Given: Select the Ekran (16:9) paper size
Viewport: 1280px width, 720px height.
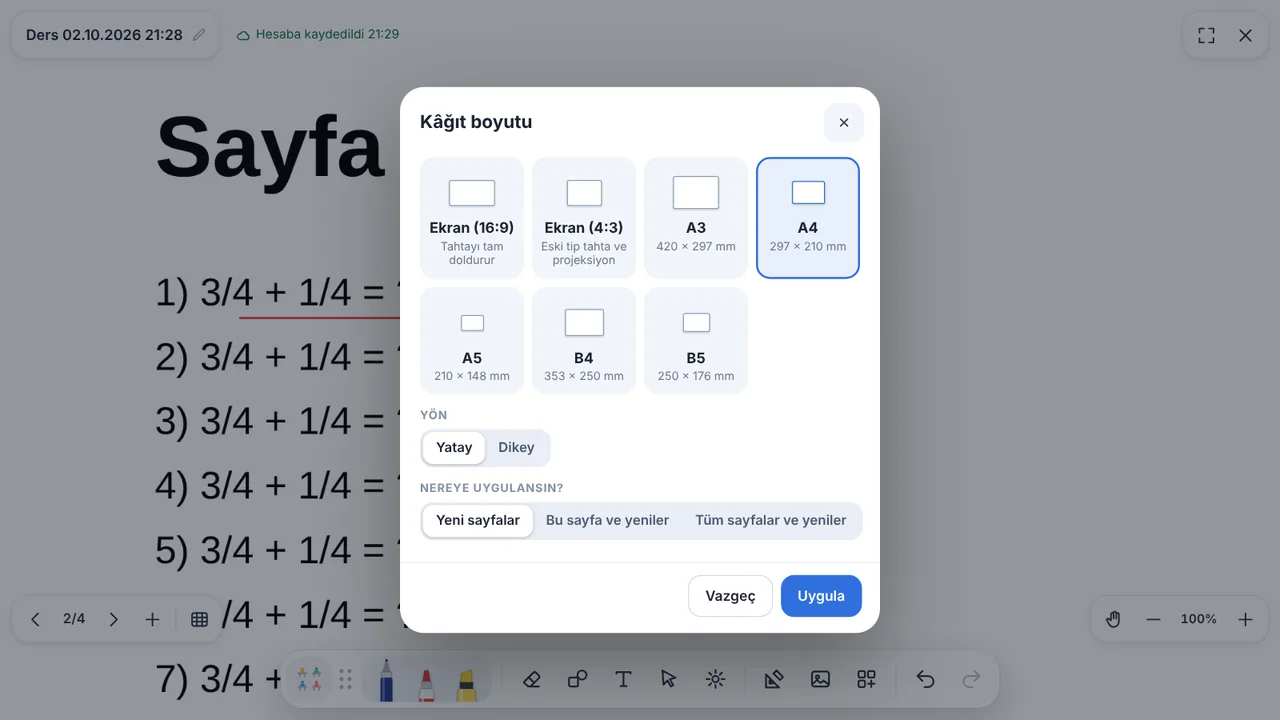Looking at the screenshot, I should (472, 218).
